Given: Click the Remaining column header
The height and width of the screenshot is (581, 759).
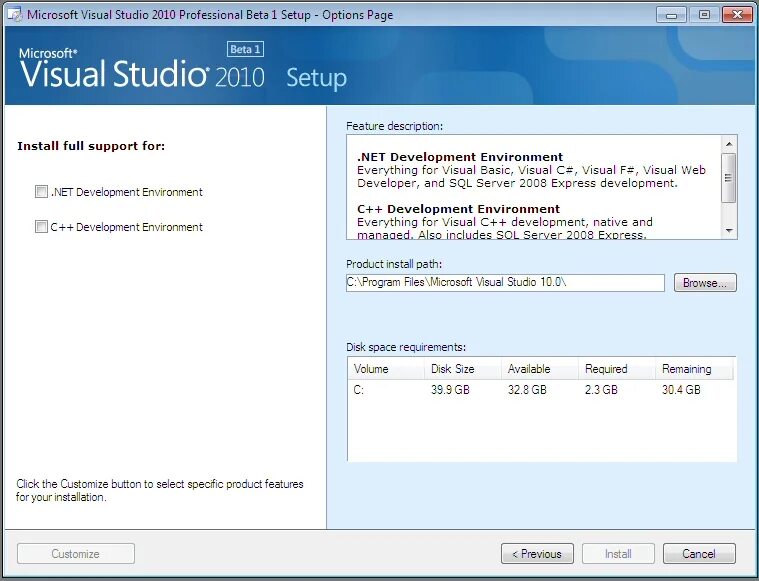Looking at the screenshot, I should 694,369.
